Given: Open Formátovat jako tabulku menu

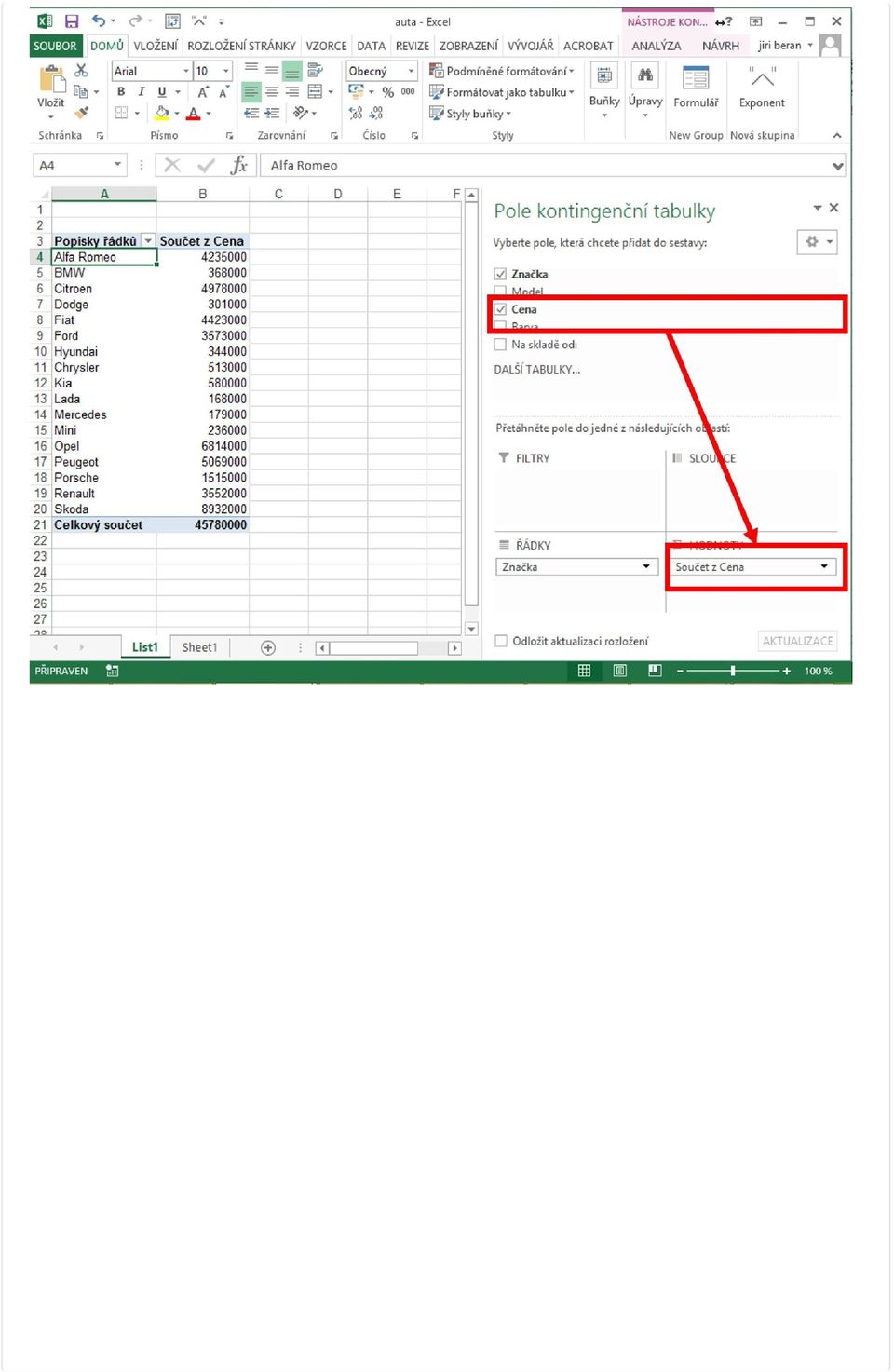Looking at the screenshot, I should (x=502, y=92).
